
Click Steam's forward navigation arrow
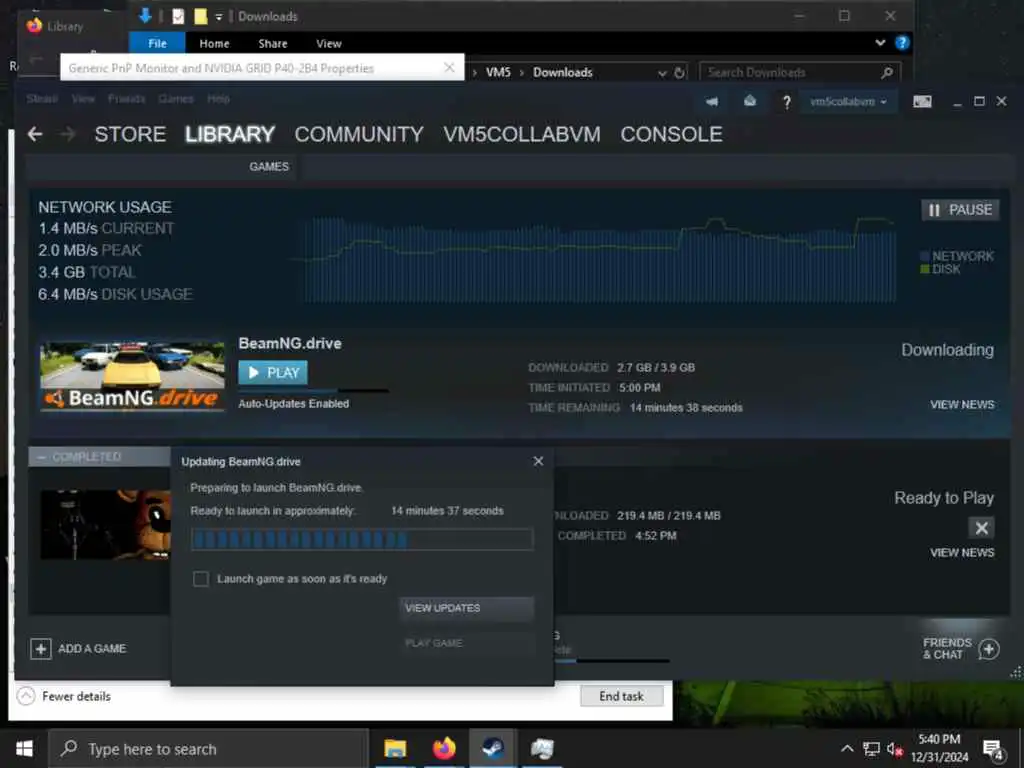click(x=67, y=135)
